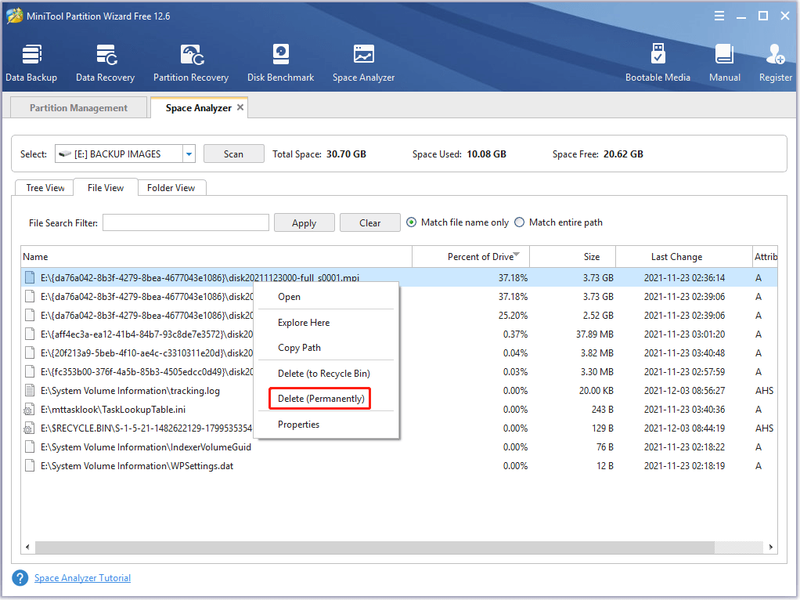Image resolution: width=800 pixels, height=600 pixels.
Task: Open the Data Backup tool
Action: (x=31, y=63)
